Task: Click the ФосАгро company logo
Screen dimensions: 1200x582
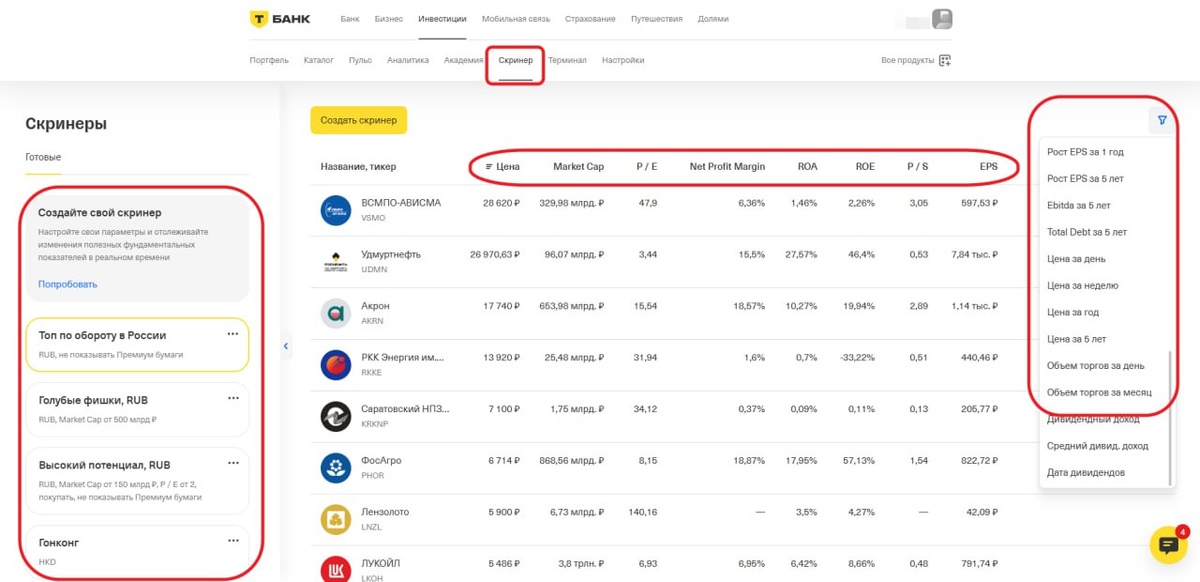Action: 335,468
